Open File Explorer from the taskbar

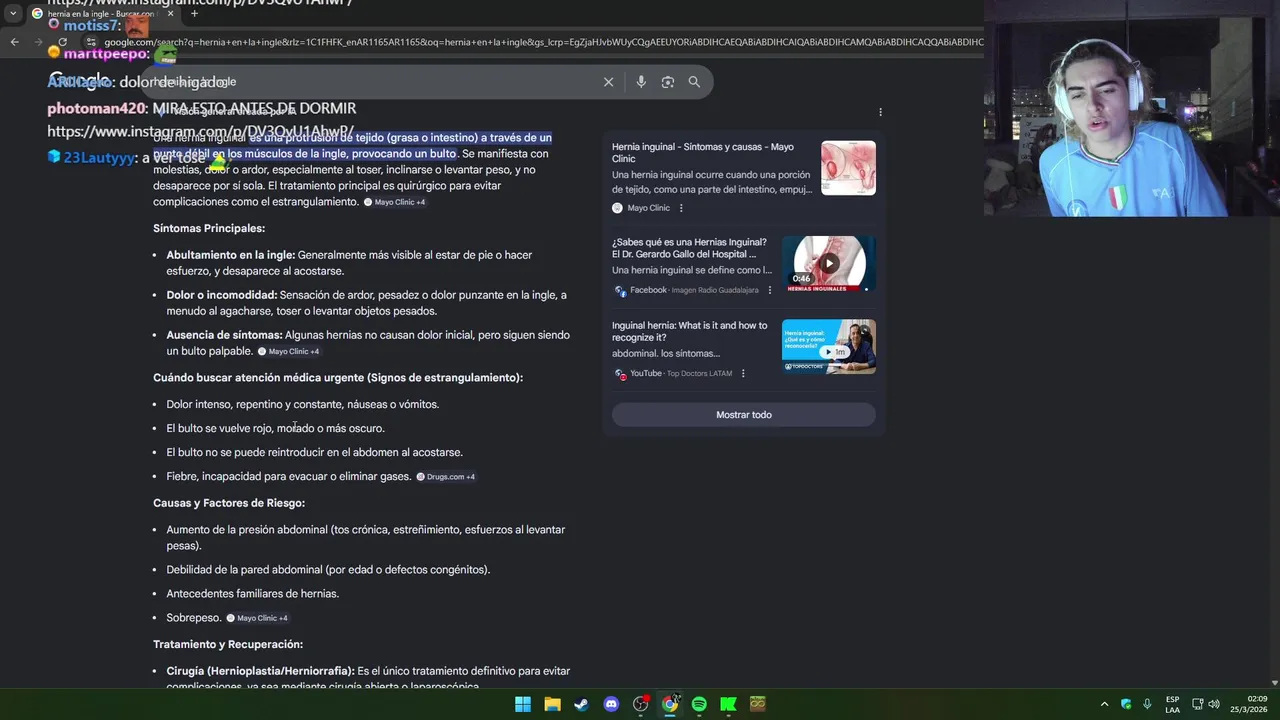coord(552,704)
